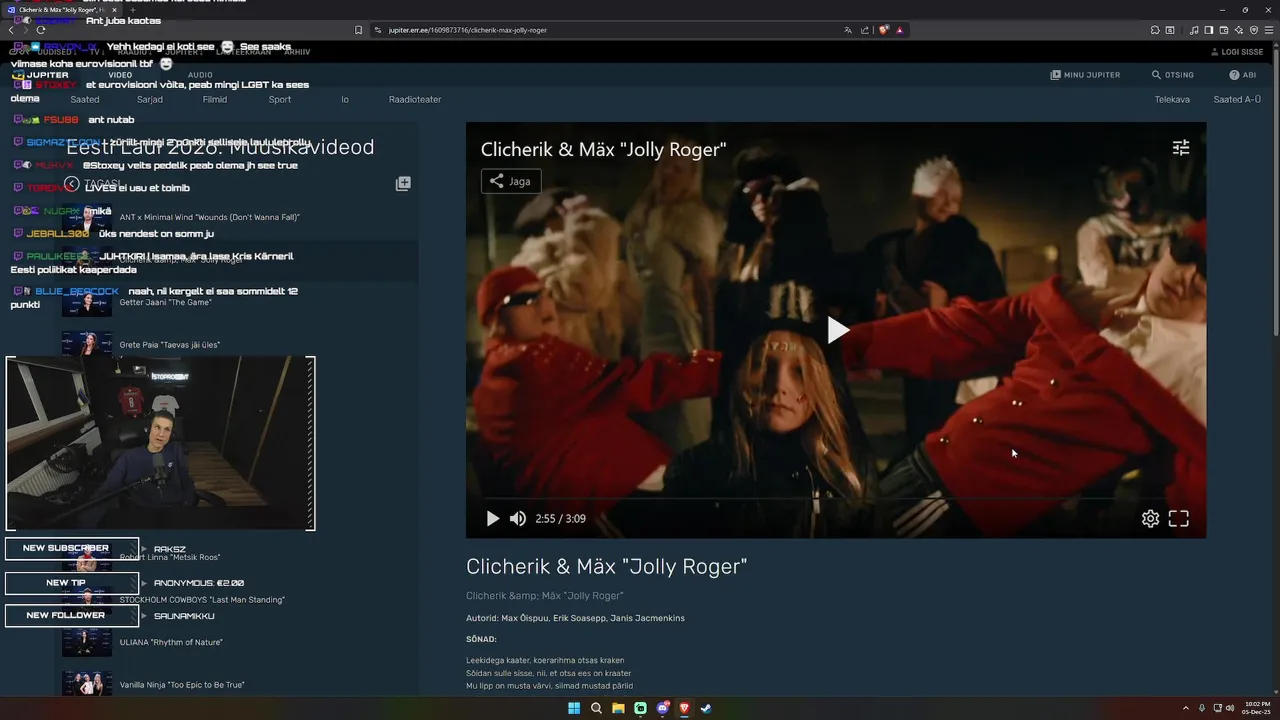The width and height of the screenshot is (1280, 720).
Task: Click the small play button in player controls
Action: pos(492,518)
